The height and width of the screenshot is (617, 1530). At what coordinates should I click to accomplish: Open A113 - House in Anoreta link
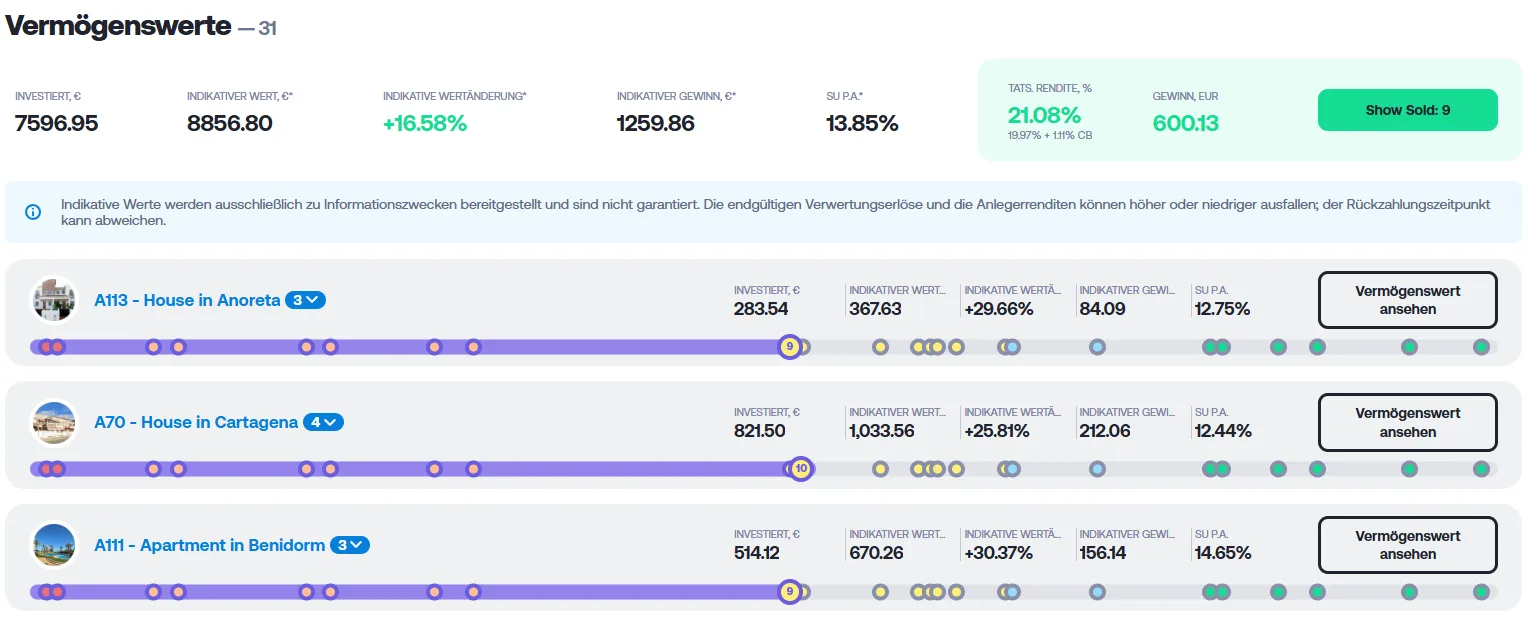pos(187,300)
